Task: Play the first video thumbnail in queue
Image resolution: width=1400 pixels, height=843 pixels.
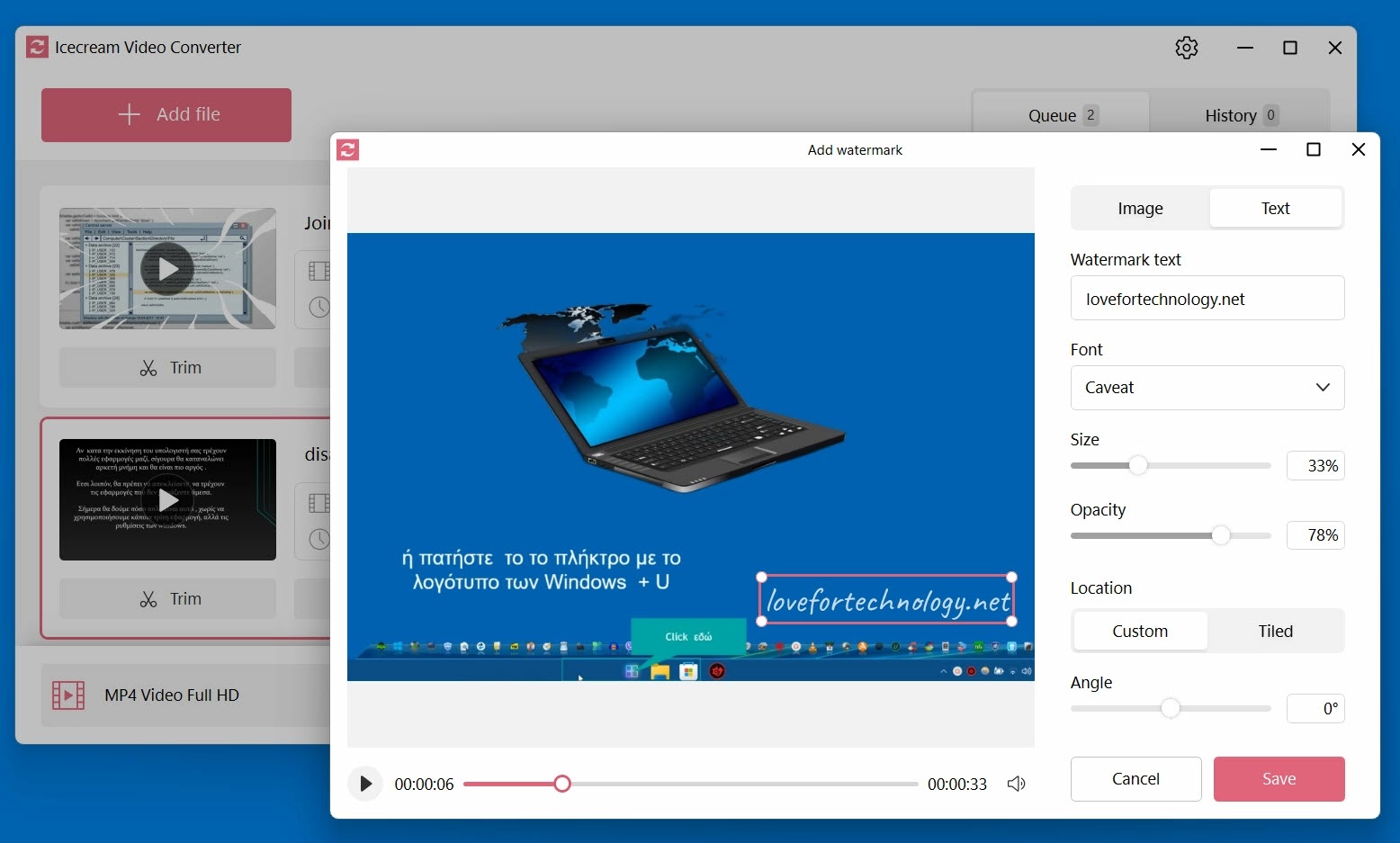Action: [167, 268]
